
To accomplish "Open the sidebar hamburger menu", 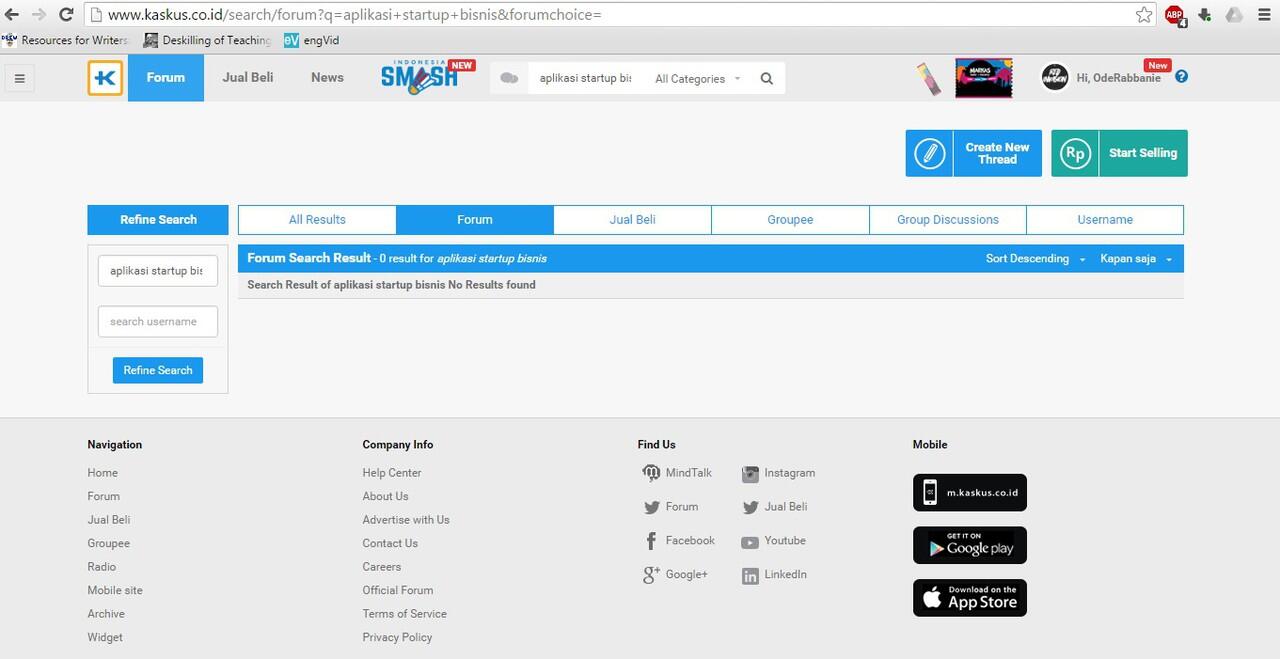I will point(19,77).
